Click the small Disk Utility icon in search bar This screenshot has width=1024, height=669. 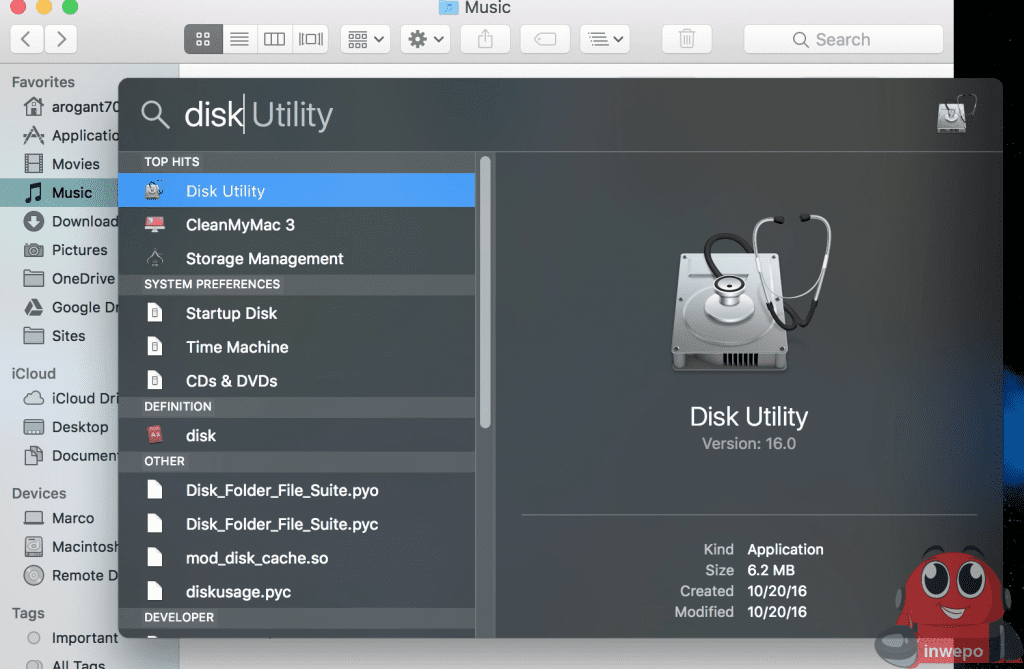click(x=955, y=114)
